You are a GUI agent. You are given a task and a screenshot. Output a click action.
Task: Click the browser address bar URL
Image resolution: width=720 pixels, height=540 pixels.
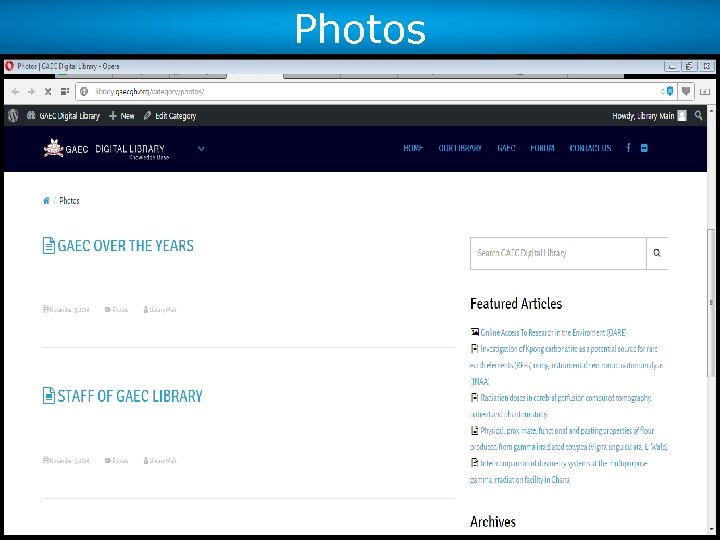tap(150, 92)
